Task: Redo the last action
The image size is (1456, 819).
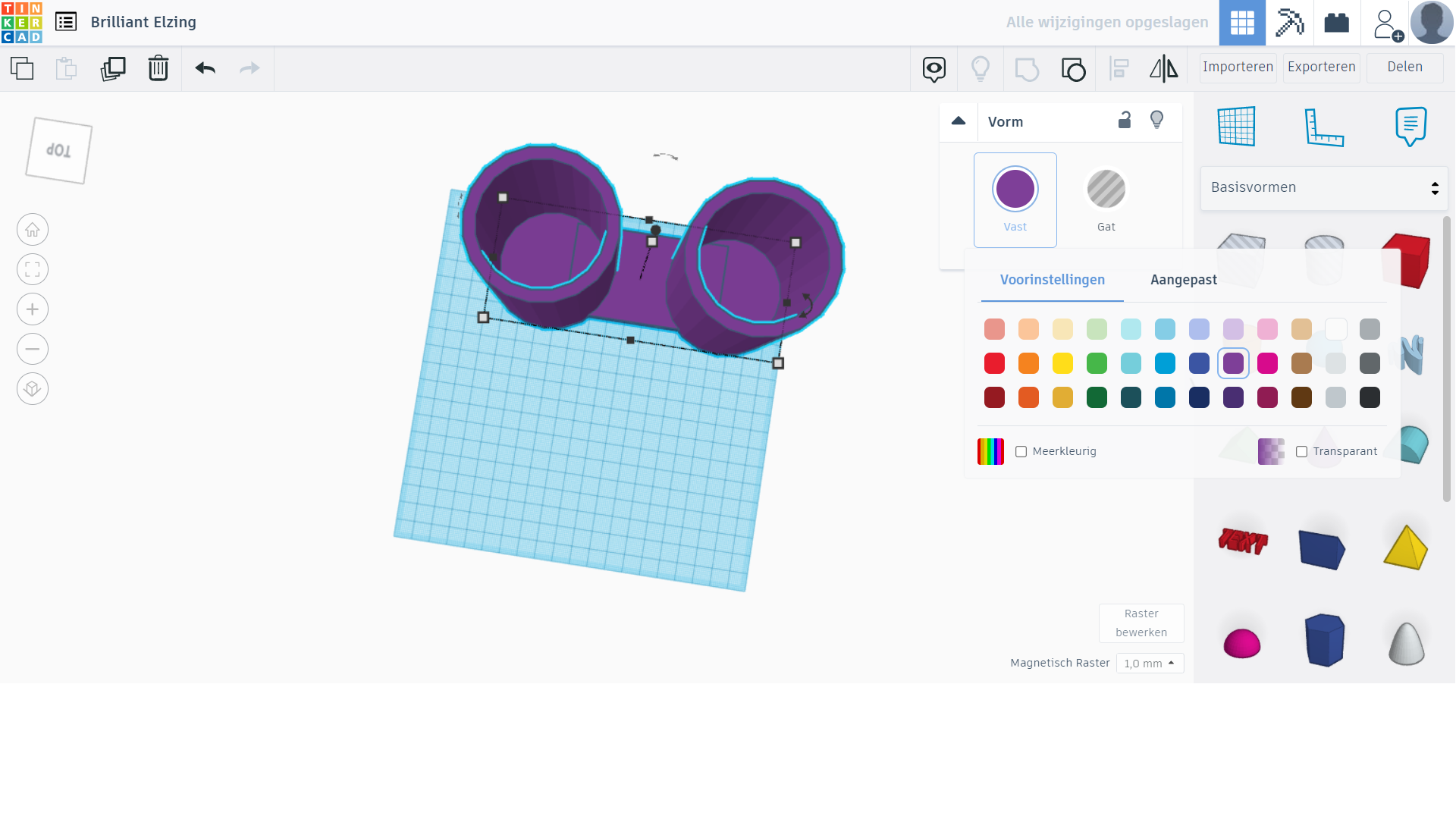Action: click(249, 68)
